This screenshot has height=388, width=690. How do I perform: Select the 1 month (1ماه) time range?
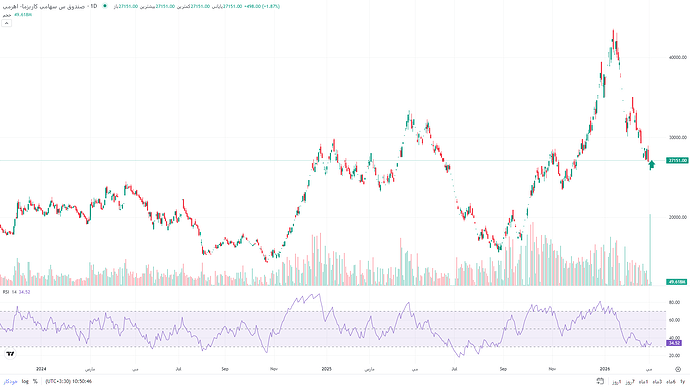pos(643,382)
